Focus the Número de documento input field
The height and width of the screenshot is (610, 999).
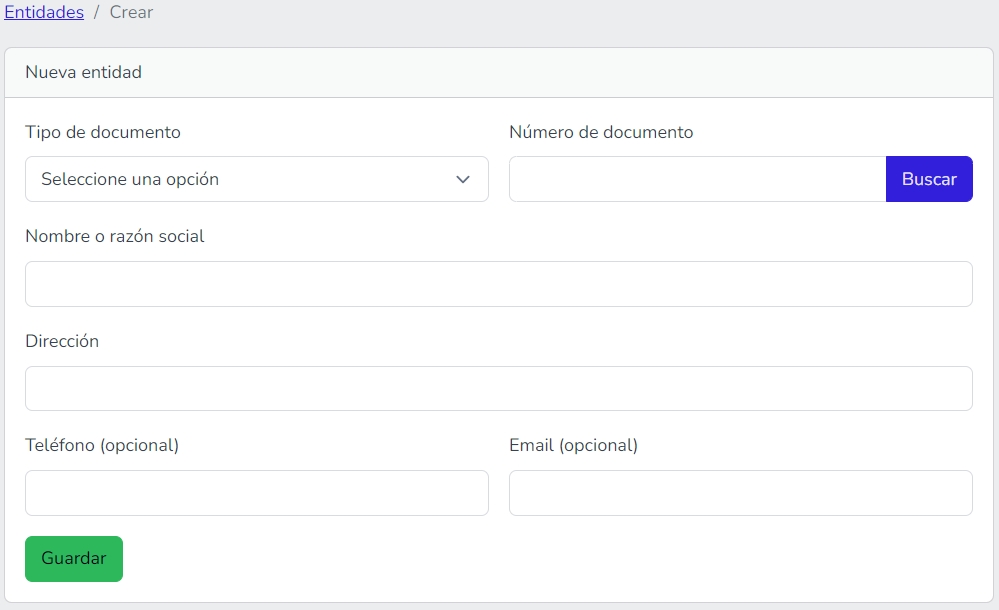[x=697, y=179]
